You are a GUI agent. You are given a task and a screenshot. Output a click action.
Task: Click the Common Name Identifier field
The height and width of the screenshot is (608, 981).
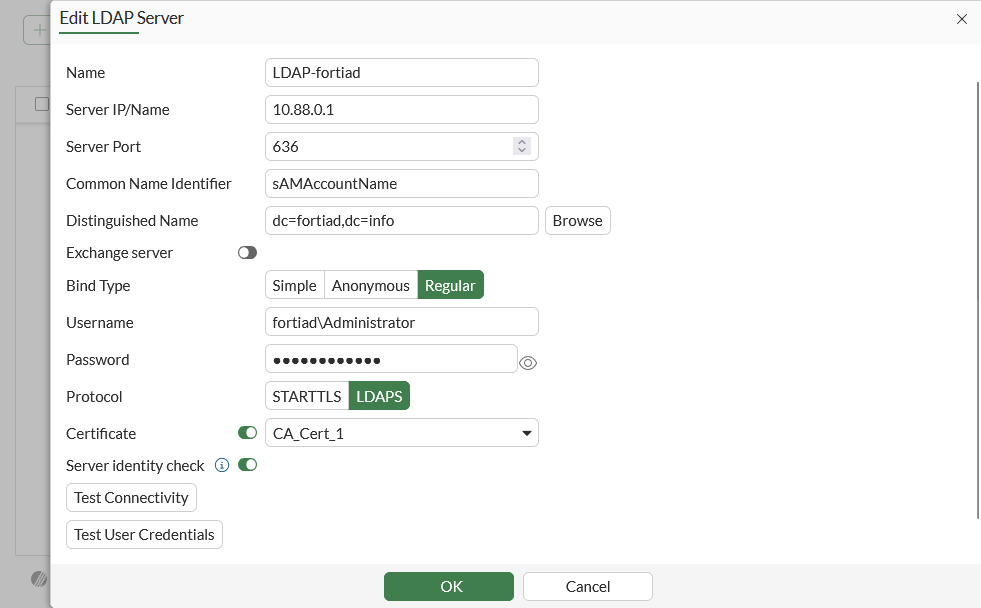pos(401,183)
